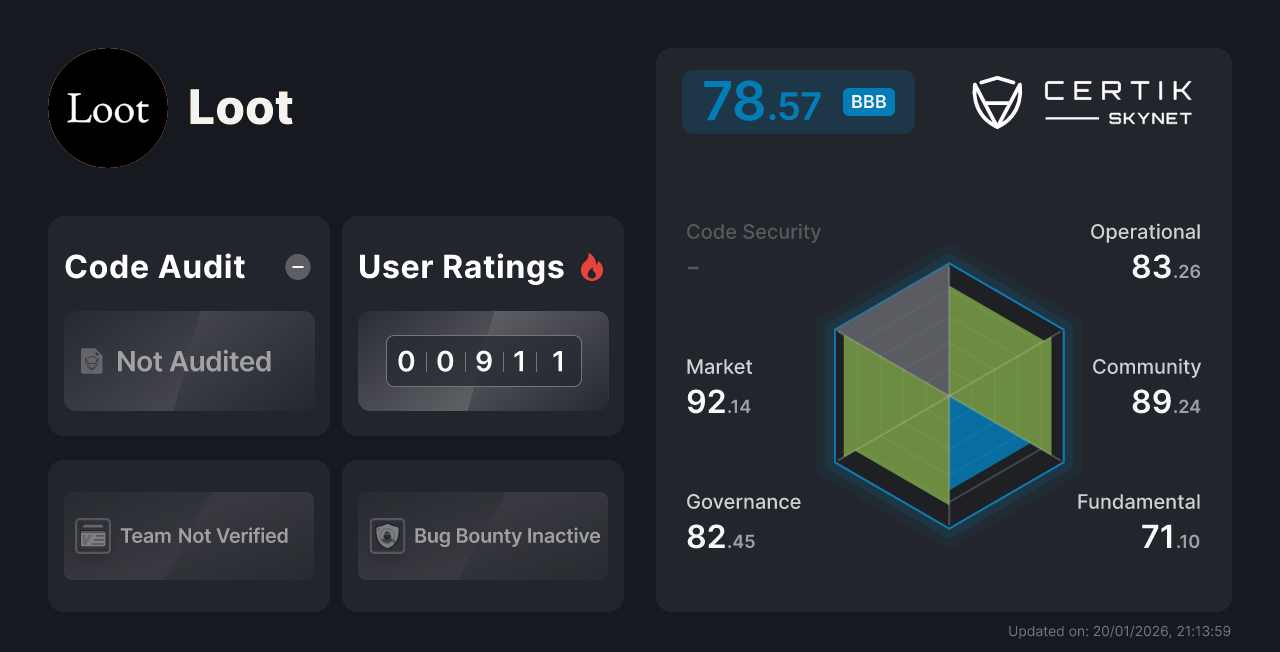Click the Bug Bounty Inactive status pill

click(482, 536)
